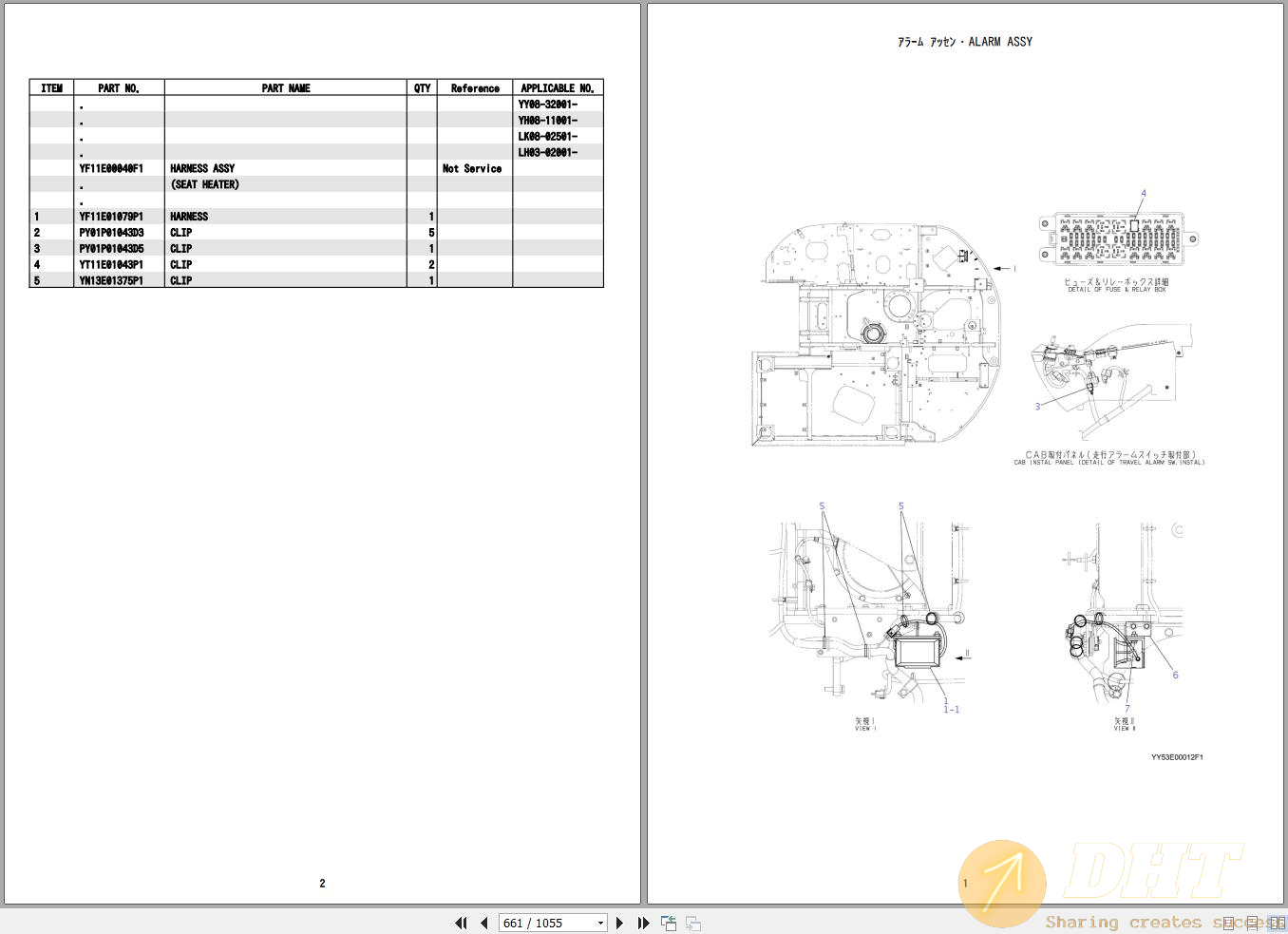Click the ALARM ASSY diagram title
The height and width of the screenshot is (934, 1288).
click(x=965, y=42)
